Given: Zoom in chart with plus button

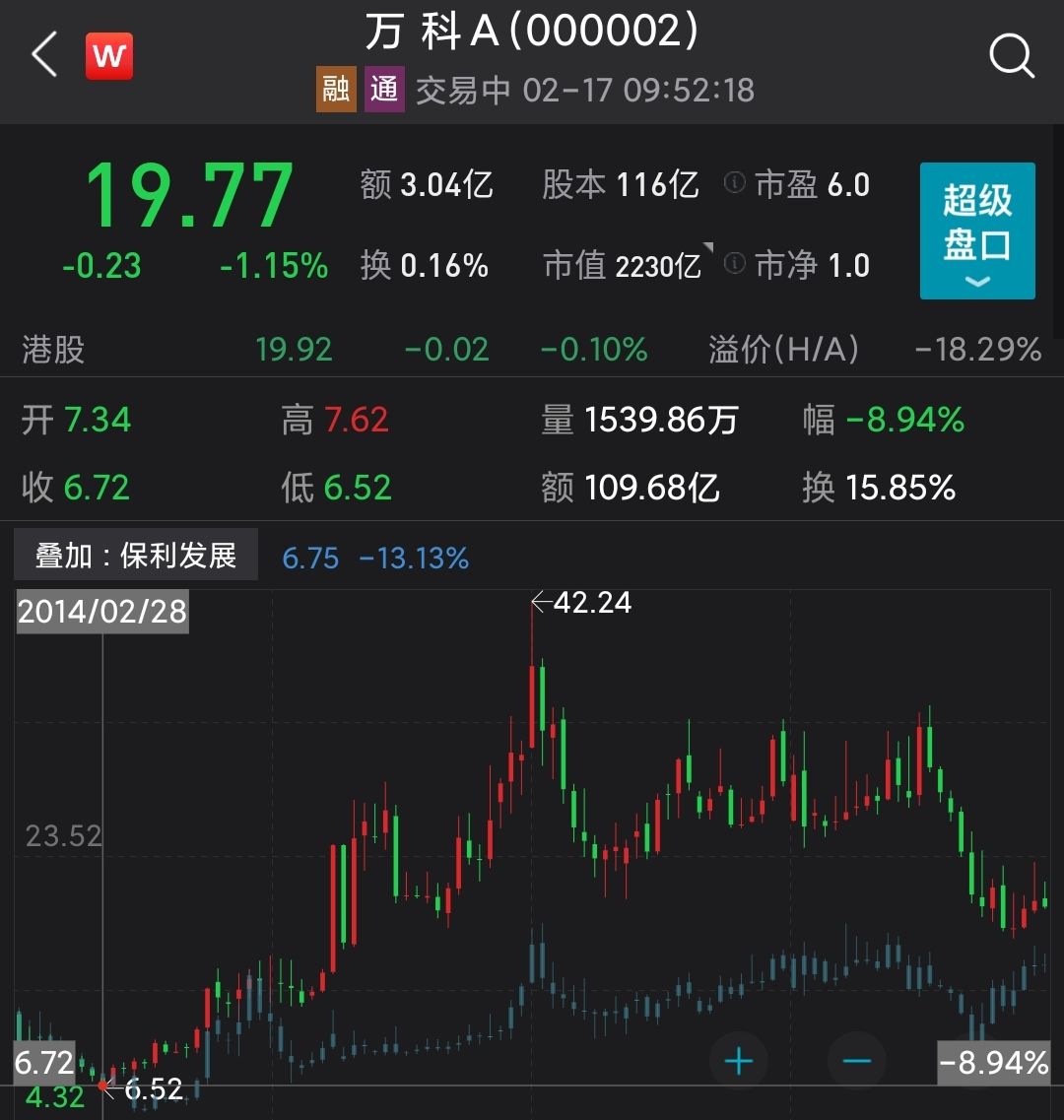Looking at the screenshot, I should [738, 1062].
